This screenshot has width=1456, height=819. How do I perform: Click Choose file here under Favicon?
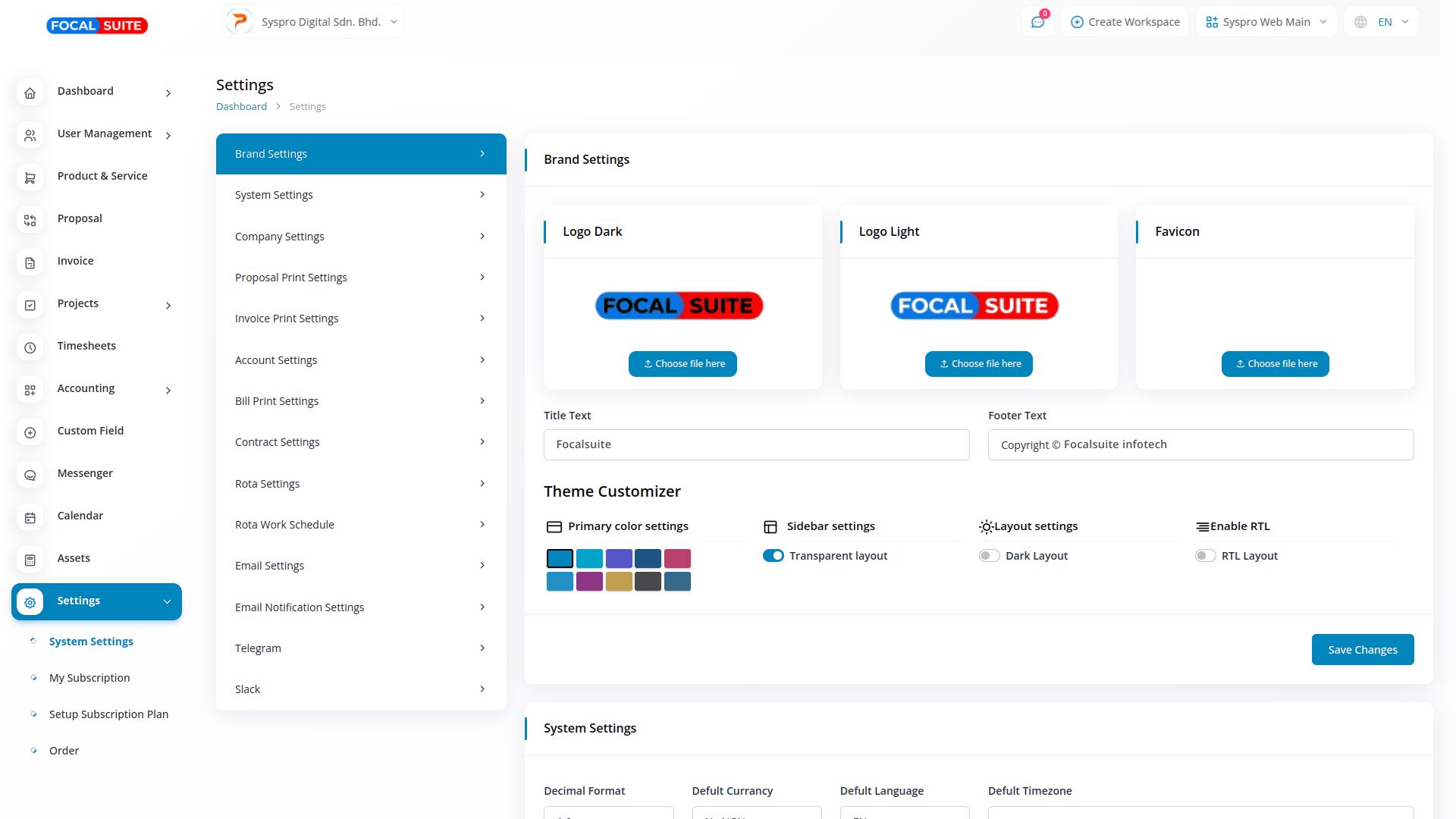(x=1275, y=364)
